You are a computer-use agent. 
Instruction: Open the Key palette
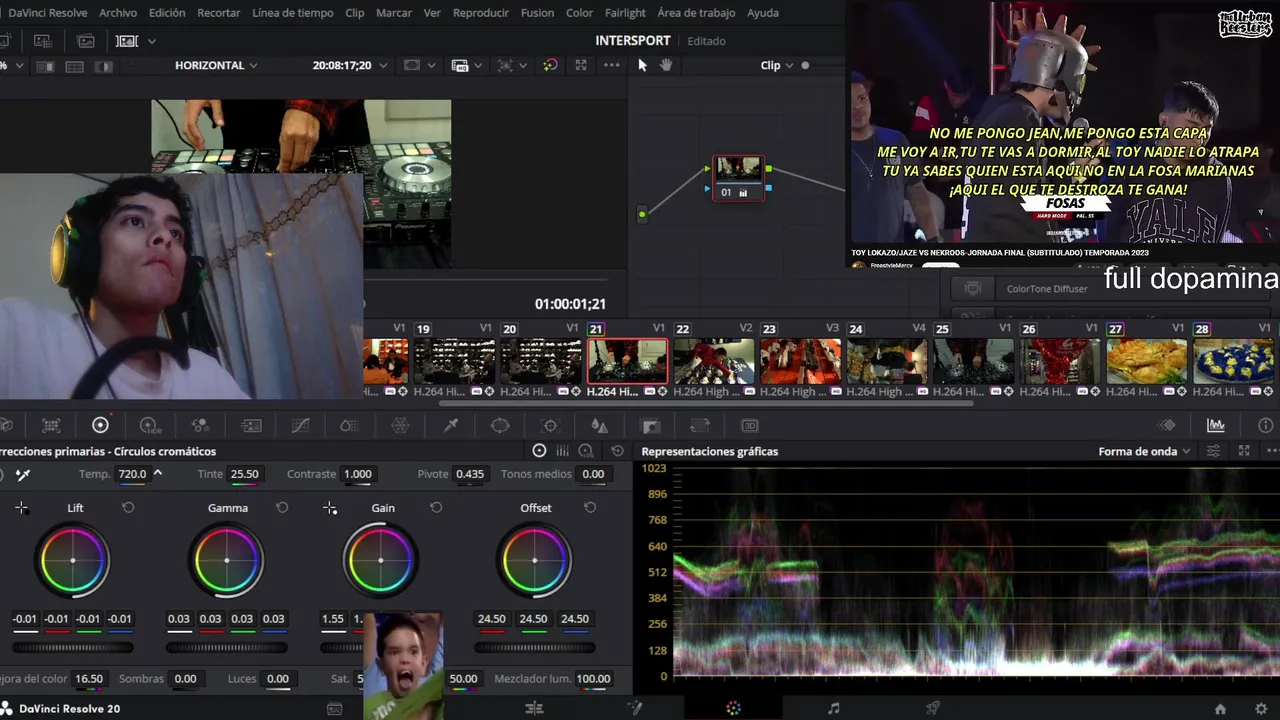click(650, 425)
